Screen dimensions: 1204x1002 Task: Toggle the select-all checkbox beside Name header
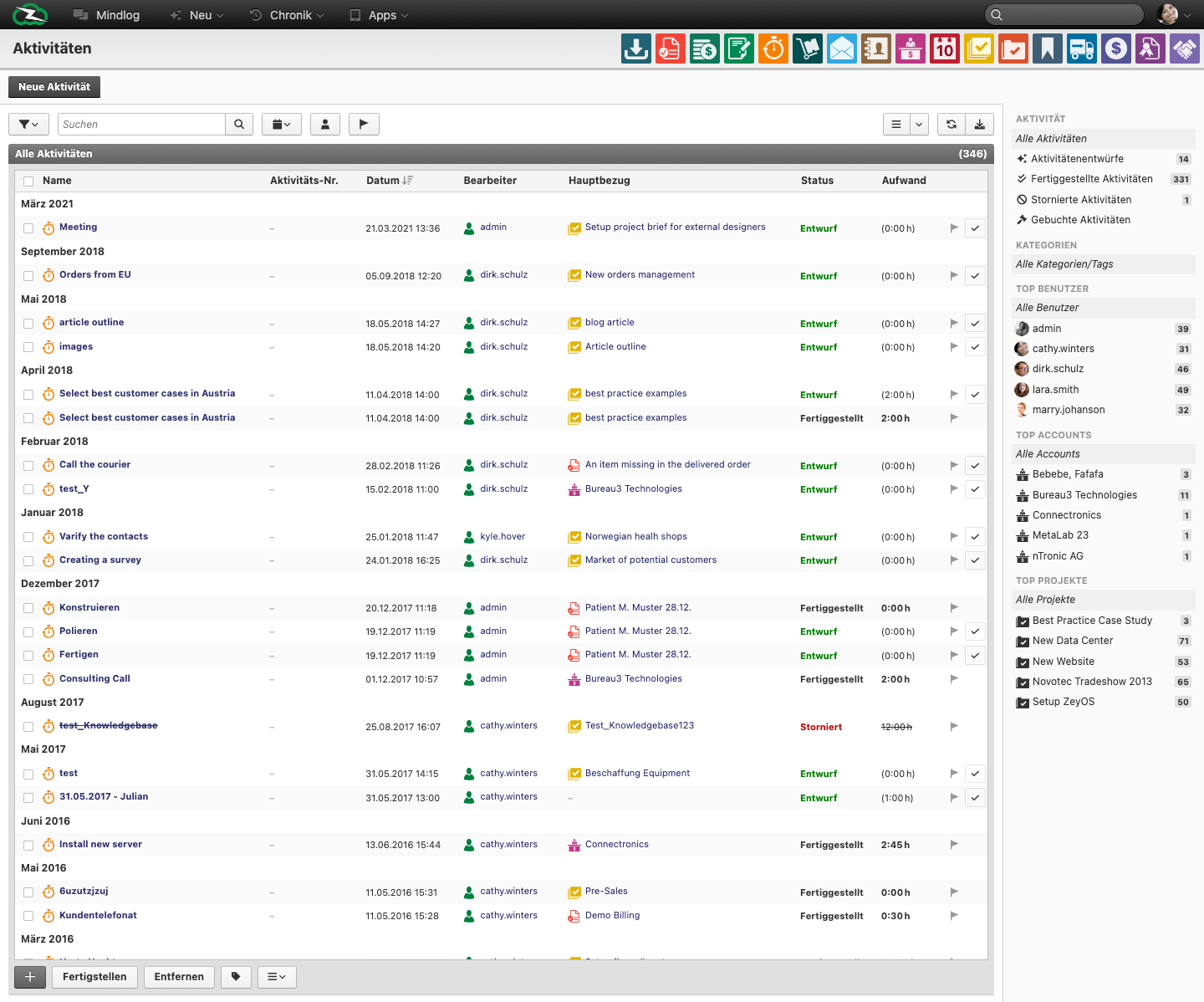(28, 181)
